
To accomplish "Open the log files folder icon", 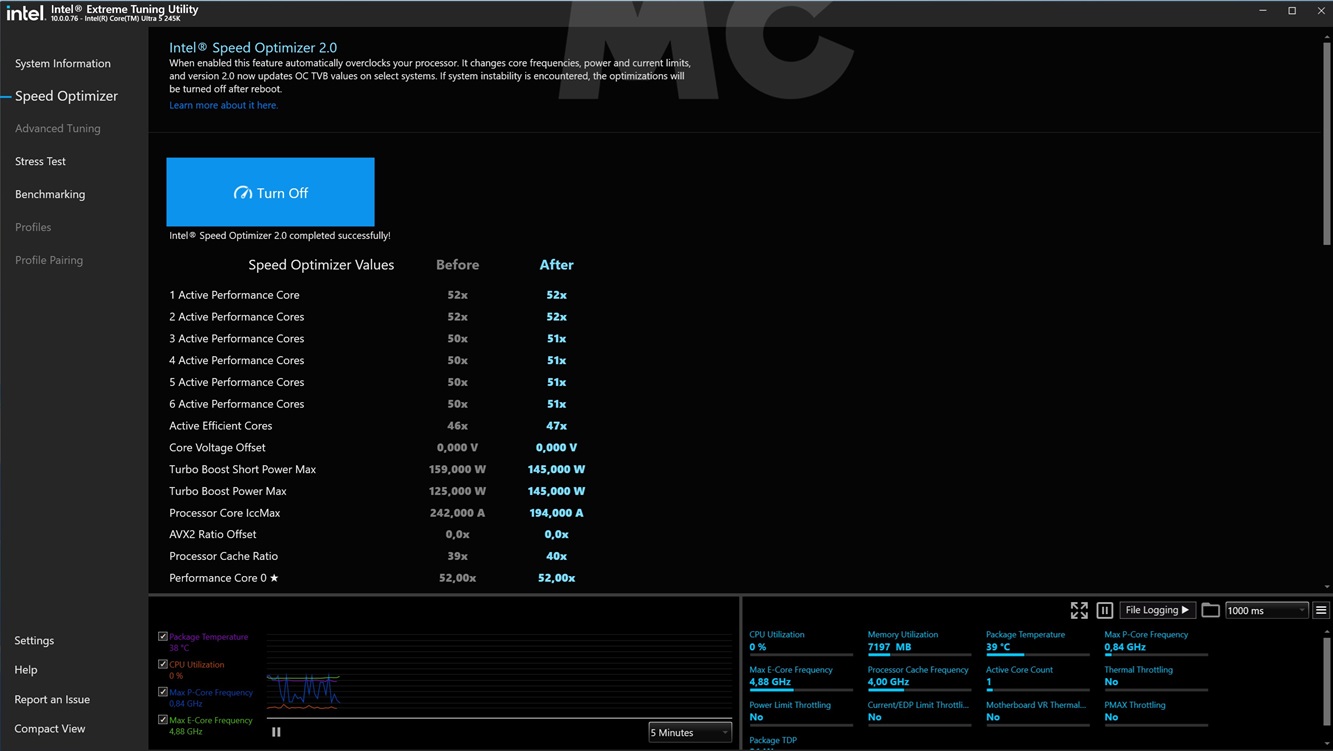I will click(x=1210, y=610).
